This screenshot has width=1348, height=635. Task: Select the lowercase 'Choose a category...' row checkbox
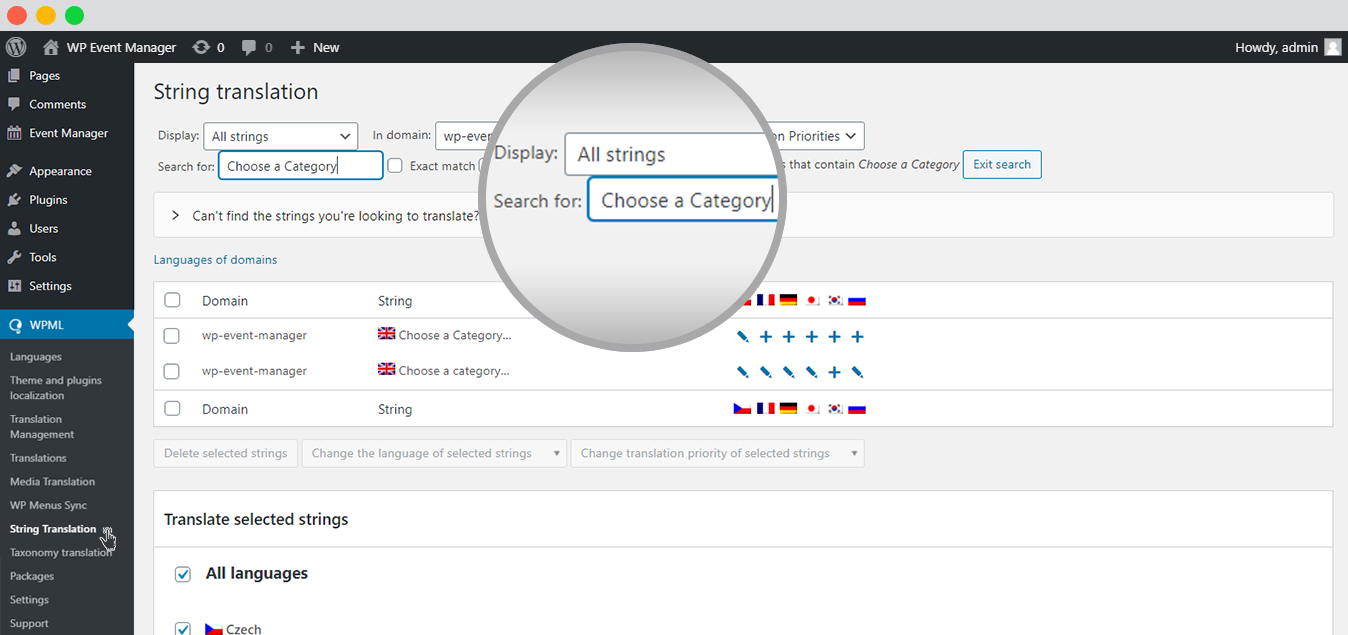pos(172,371)
